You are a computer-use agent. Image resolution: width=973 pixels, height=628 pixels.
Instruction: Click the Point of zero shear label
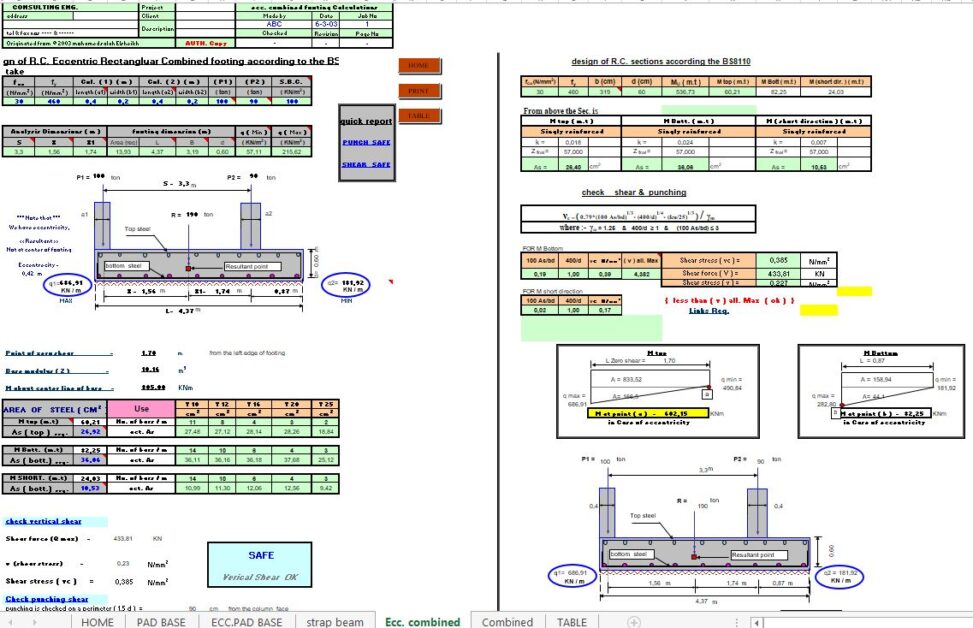[x=40, y=353]
